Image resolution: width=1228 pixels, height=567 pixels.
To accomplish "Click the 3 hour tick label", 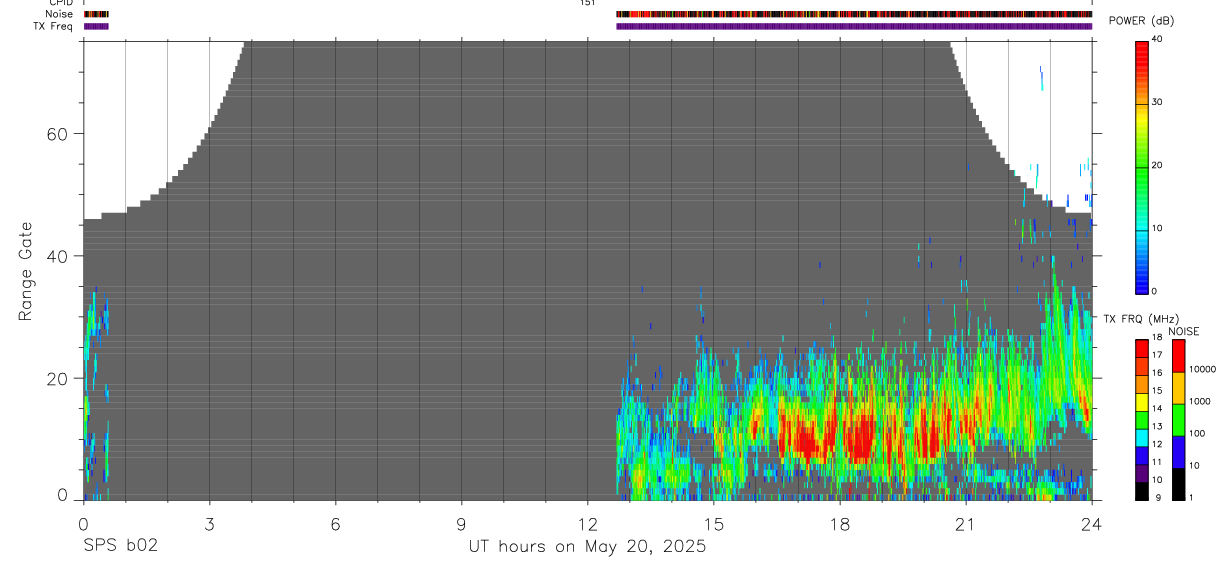I will 209,523.
